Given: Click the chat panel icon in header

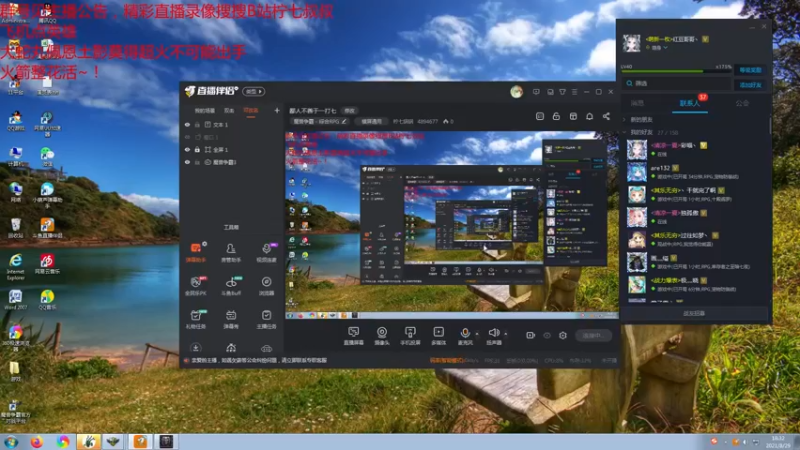Looking at the screenshot, I should pos(540,116).
